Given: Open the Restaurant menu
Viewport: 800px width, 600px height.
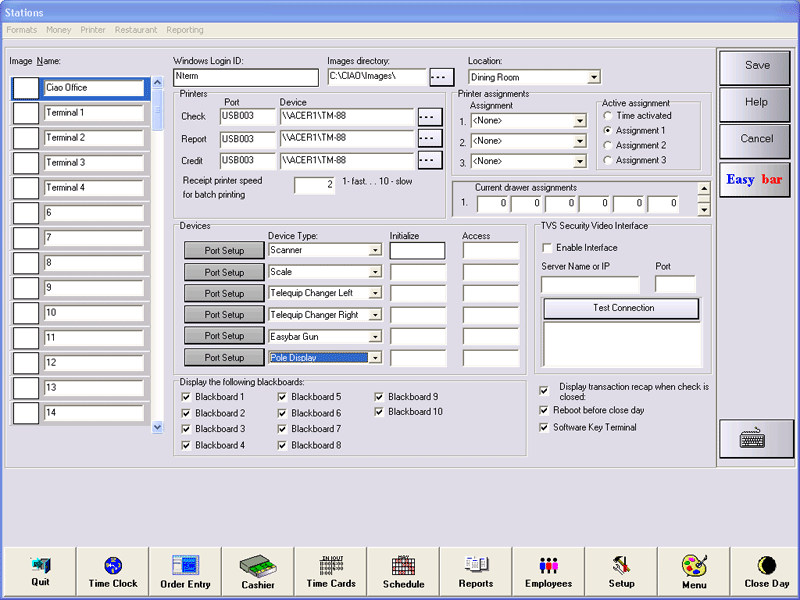Looking at the screenshot, I should (136, 30).
